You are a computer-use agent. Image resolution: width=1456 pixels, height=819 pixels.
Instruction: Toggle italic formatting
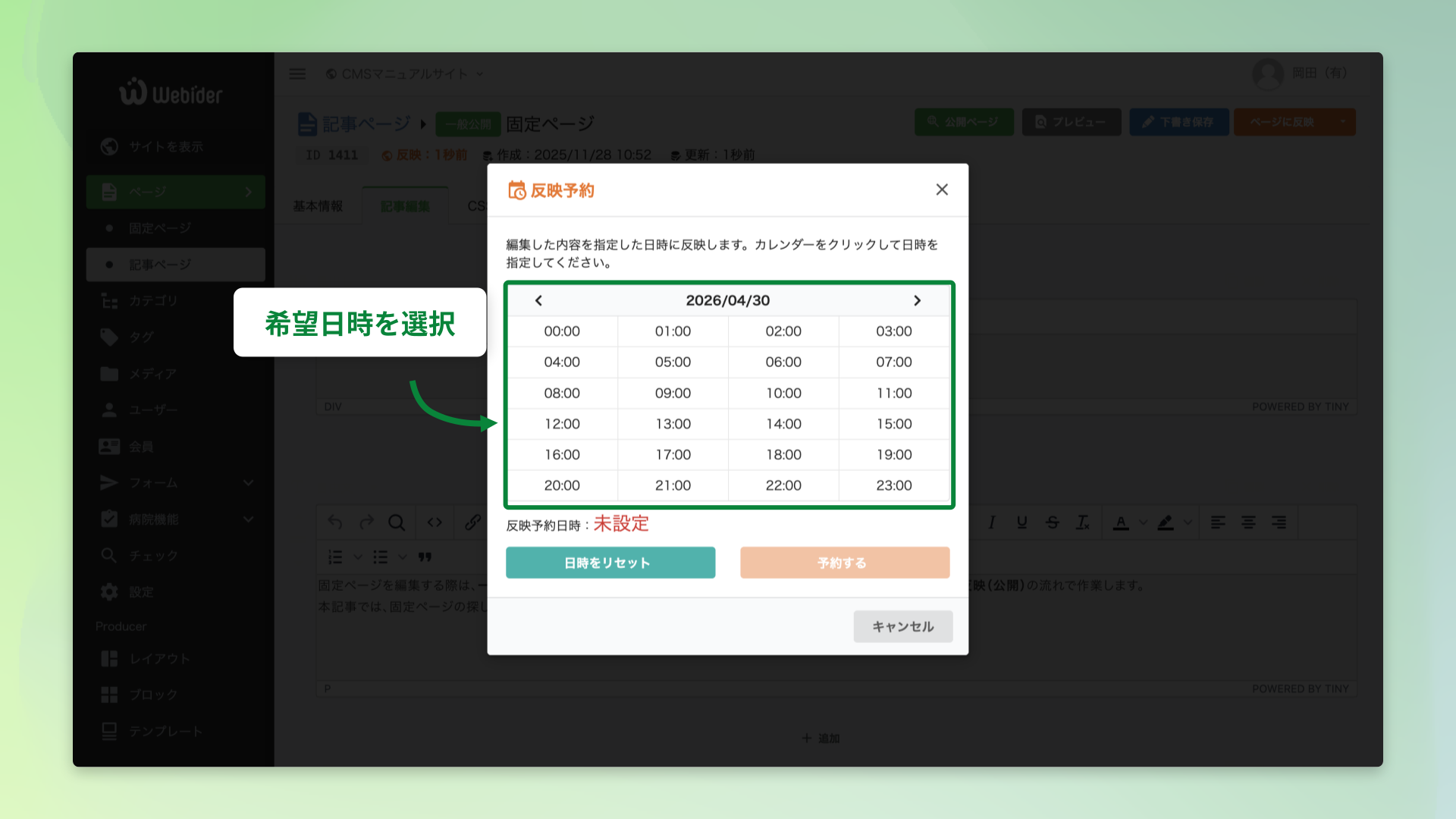[992, 522]
